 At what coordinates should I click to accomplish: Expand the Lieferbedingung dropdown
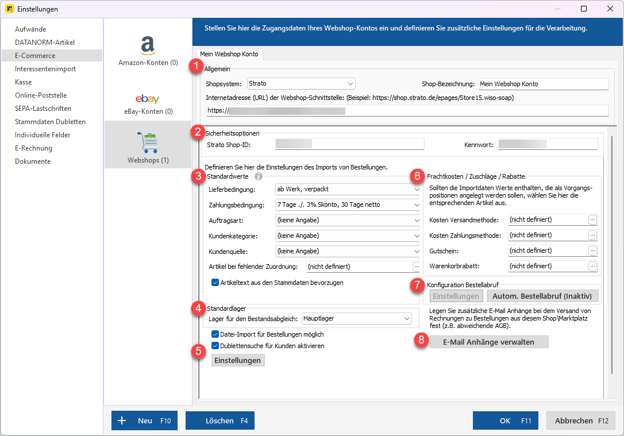click(347, 189)
